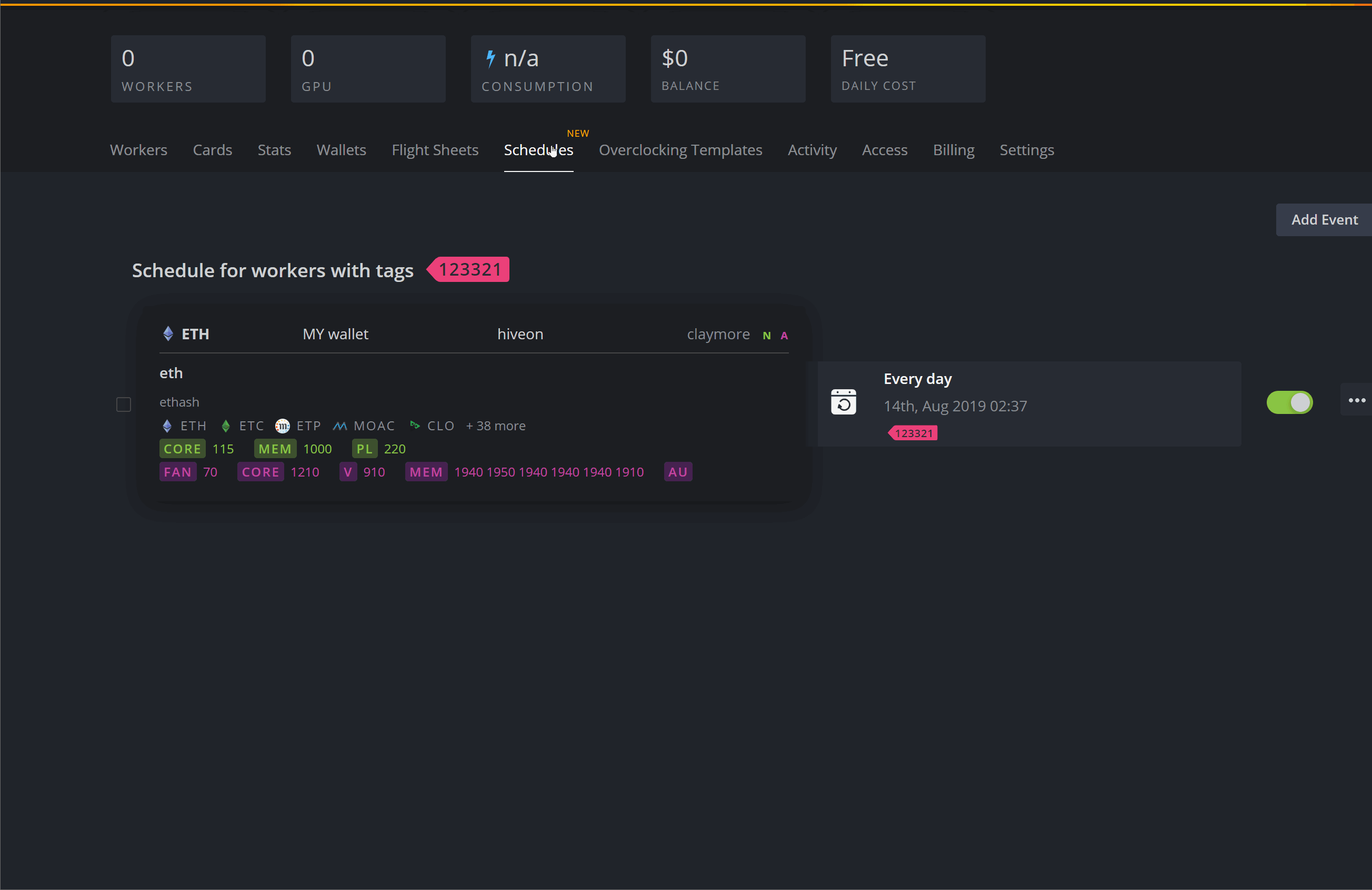Image resolution: width=1372 pixels, height=890 pixels.
Task: Select the Schedules tab
Action: [x=538, y=150]
